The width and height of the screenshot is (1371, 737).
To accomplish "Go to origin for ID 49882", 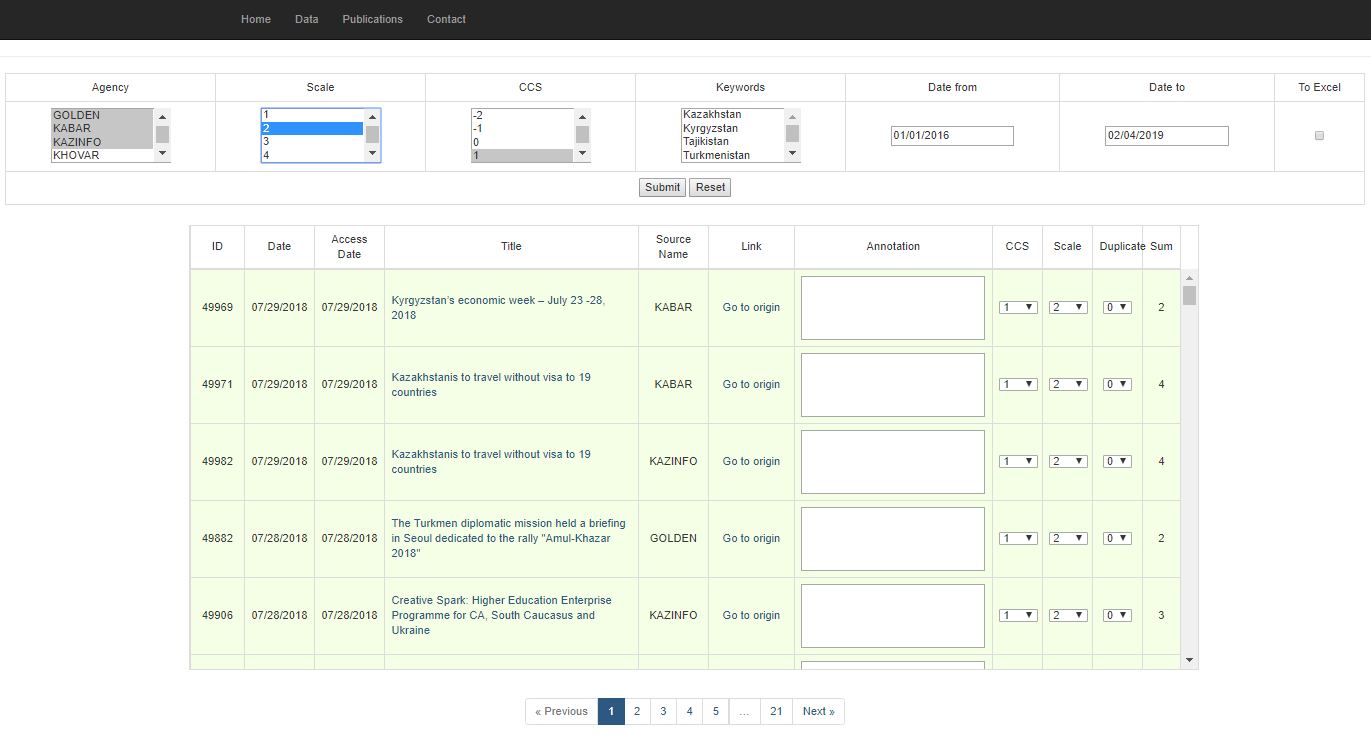I will pyautogui.click(x=751, y=538).
